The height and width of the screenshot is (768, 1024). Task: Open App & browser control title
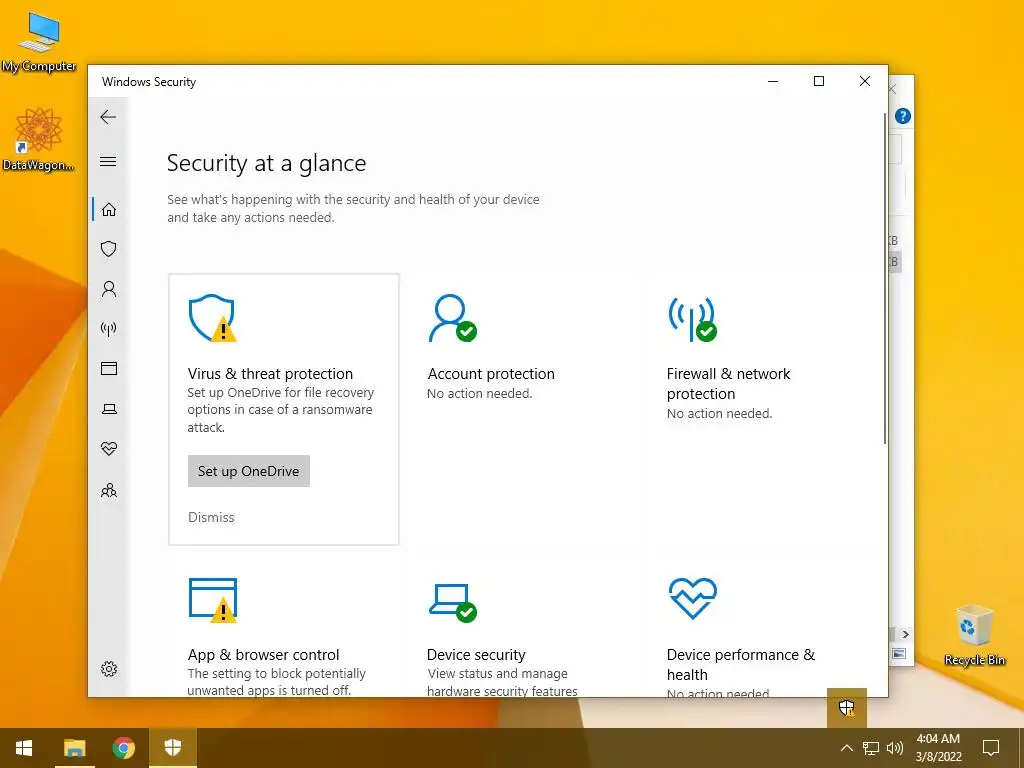tap(264, 654)
